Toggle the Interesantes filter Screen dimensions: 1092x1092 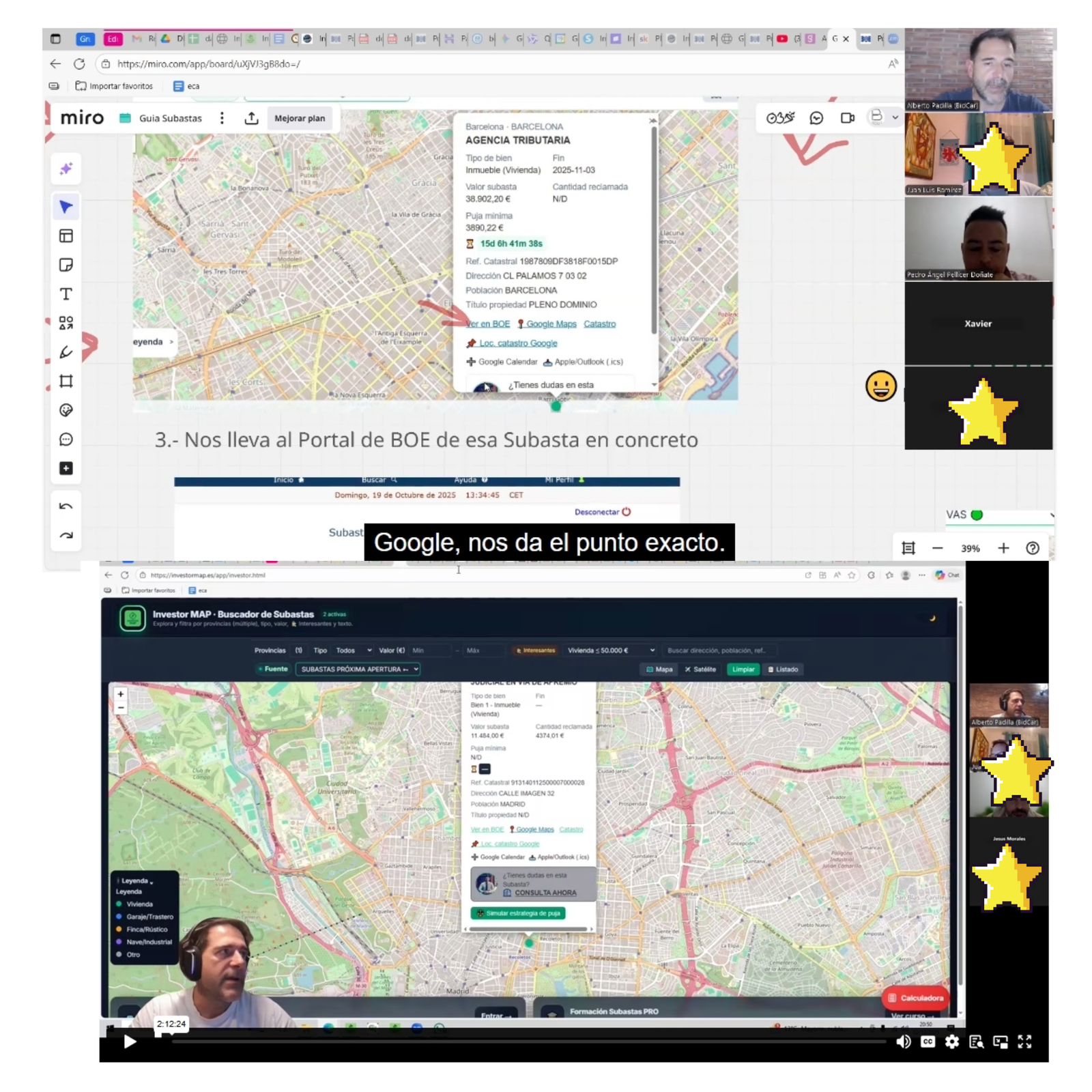coord(536,650)
